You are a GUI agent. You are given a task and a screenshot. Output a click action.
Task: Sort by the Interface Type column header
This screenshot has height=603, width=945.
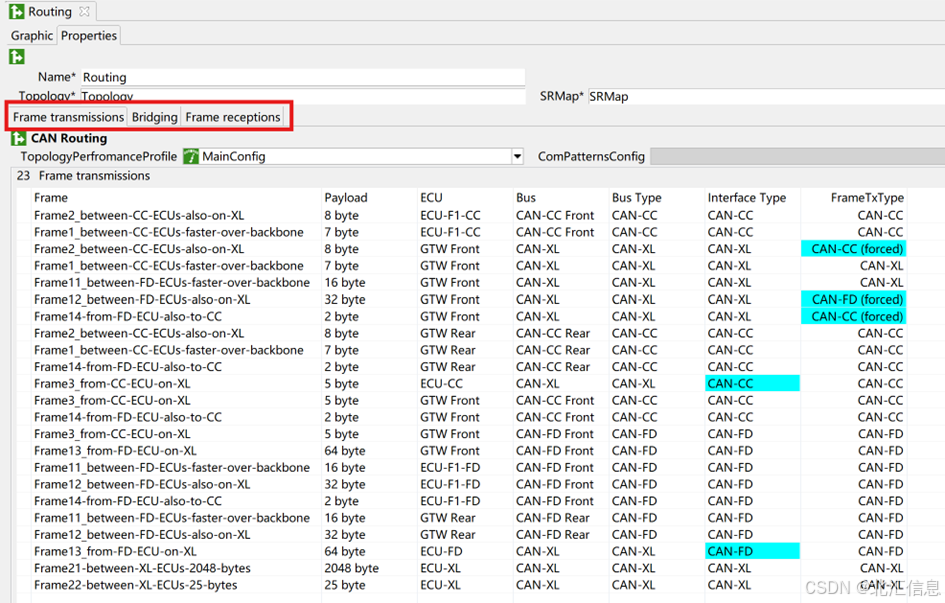pos(752,198)
